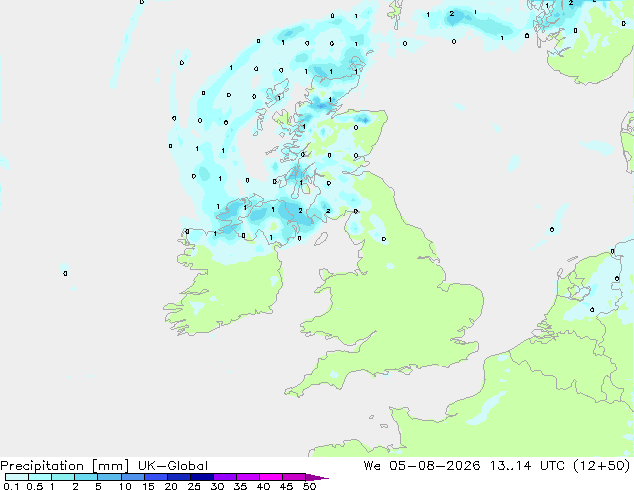Viewport: 634px width, 490px height.
Task: Click the '10' legend scale label
Action: click(125, 486)
